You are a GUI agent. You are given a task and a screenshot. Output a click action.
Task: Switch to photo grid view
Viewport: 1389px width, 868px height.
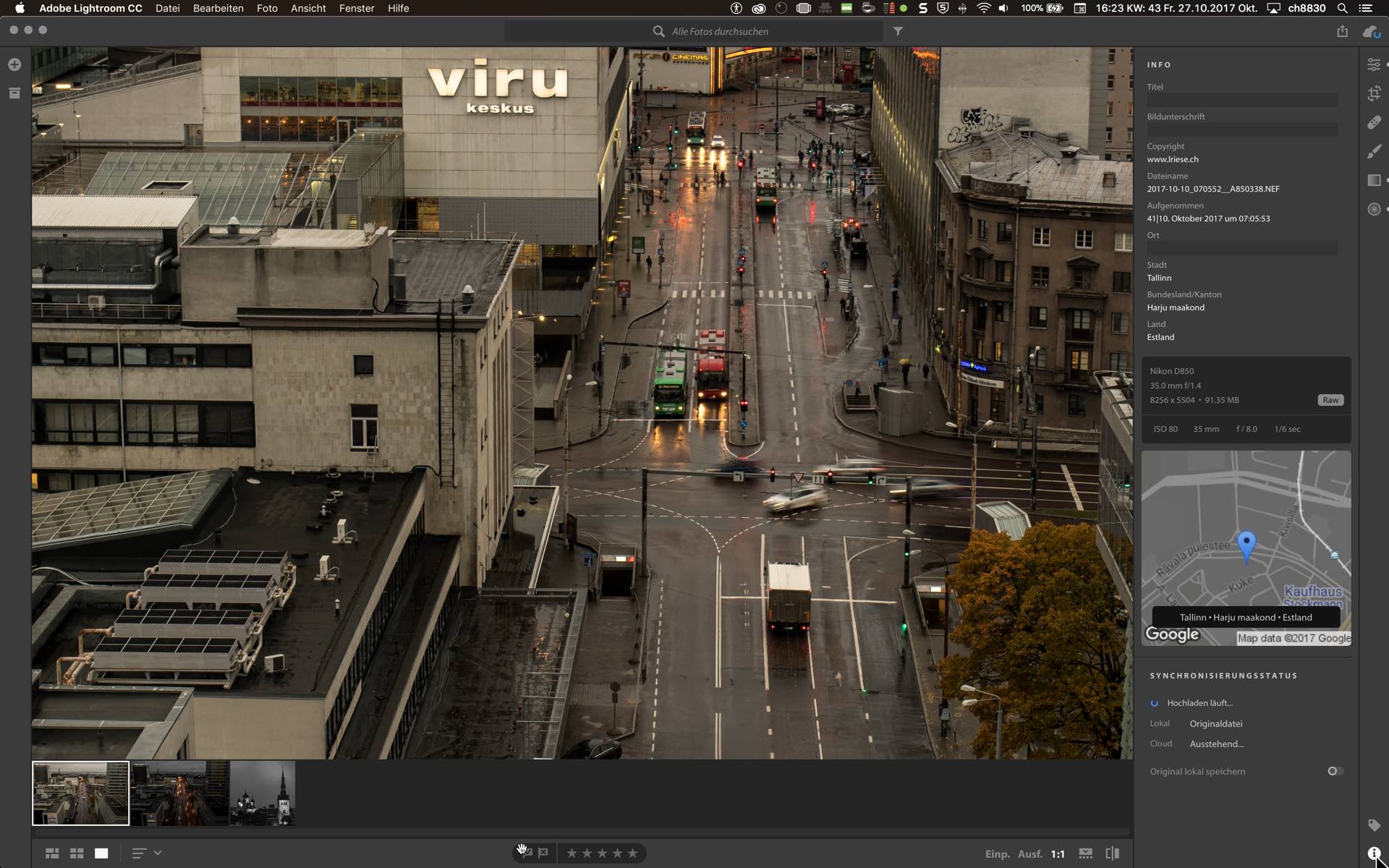(52, 854)
